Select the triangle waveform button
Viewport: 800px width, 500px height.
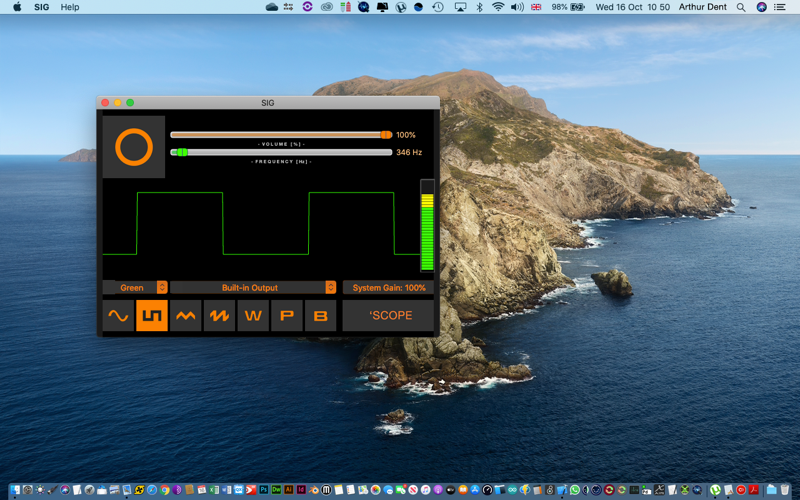186,316
